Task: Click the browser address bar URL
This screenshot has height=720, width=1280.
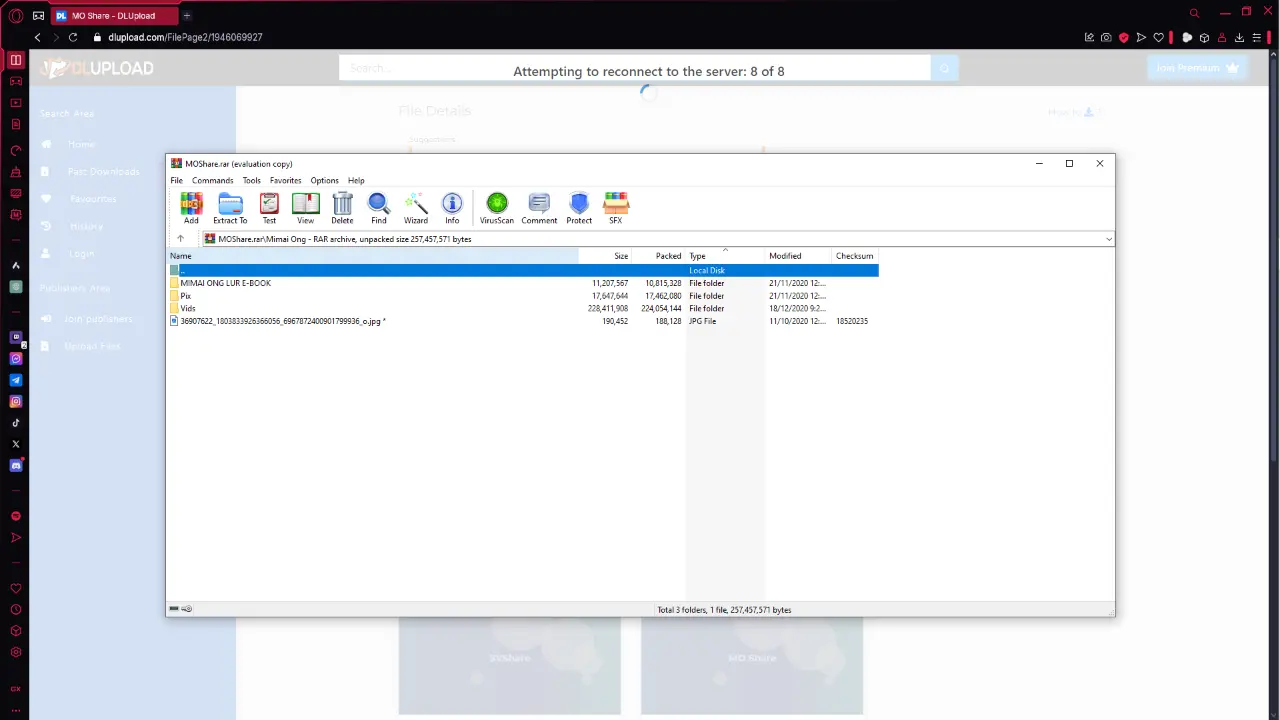Action: (x=185, y=37)
